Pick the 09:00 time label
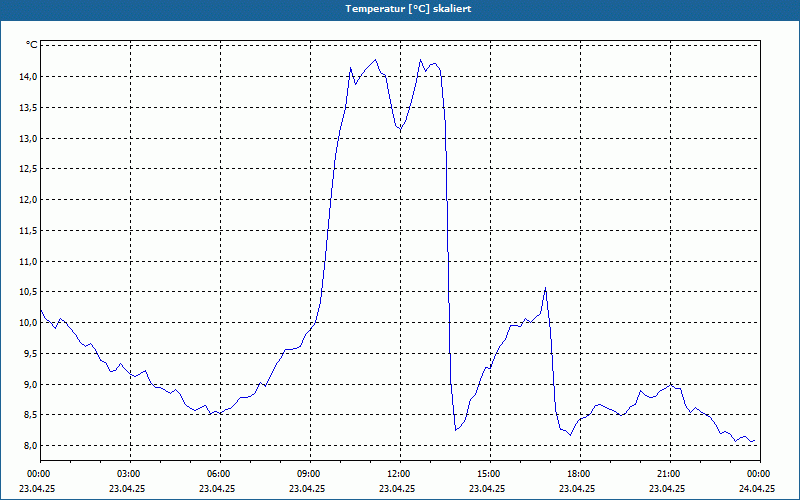This screenshot has height=500, width=800. tap(308, 474)
